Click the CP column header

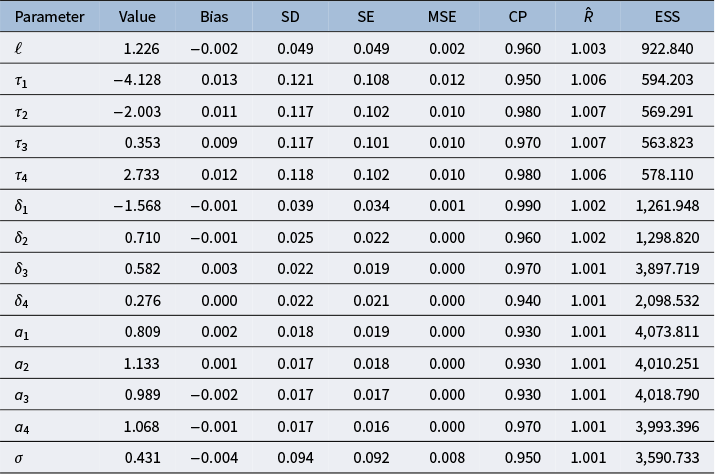[x=518, y=17]
